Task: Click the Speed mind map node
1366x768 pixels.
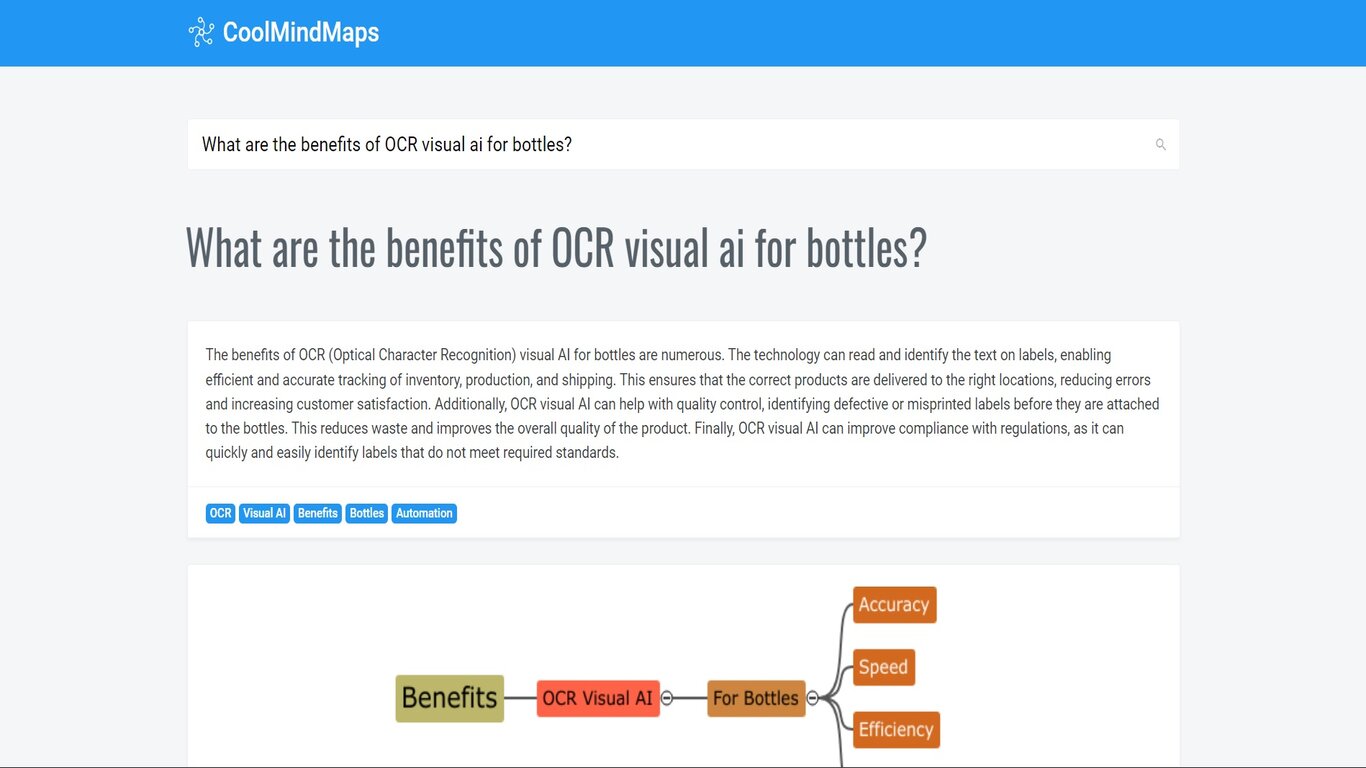Action: point(883,667)
